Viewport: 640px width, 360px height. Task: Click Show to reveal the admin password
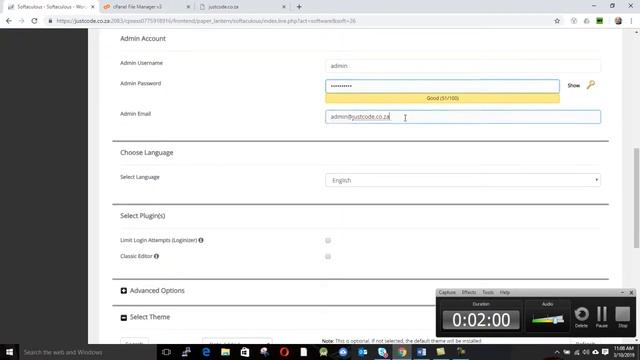pos(573,85)
